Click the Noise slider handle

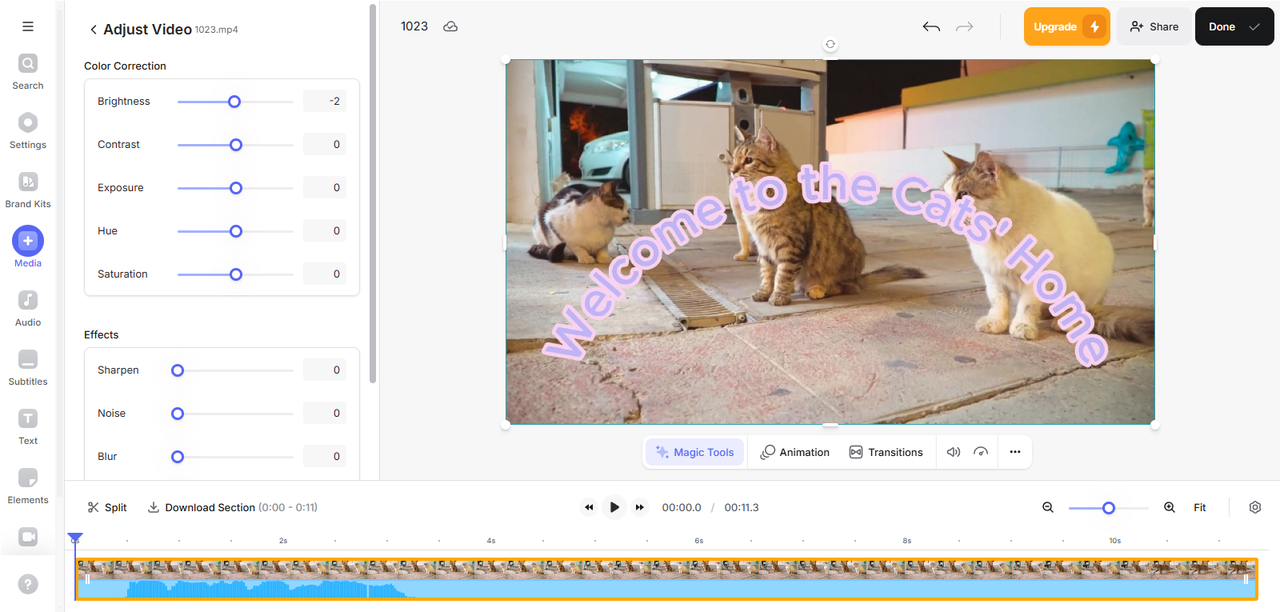(x=177, y=413)
